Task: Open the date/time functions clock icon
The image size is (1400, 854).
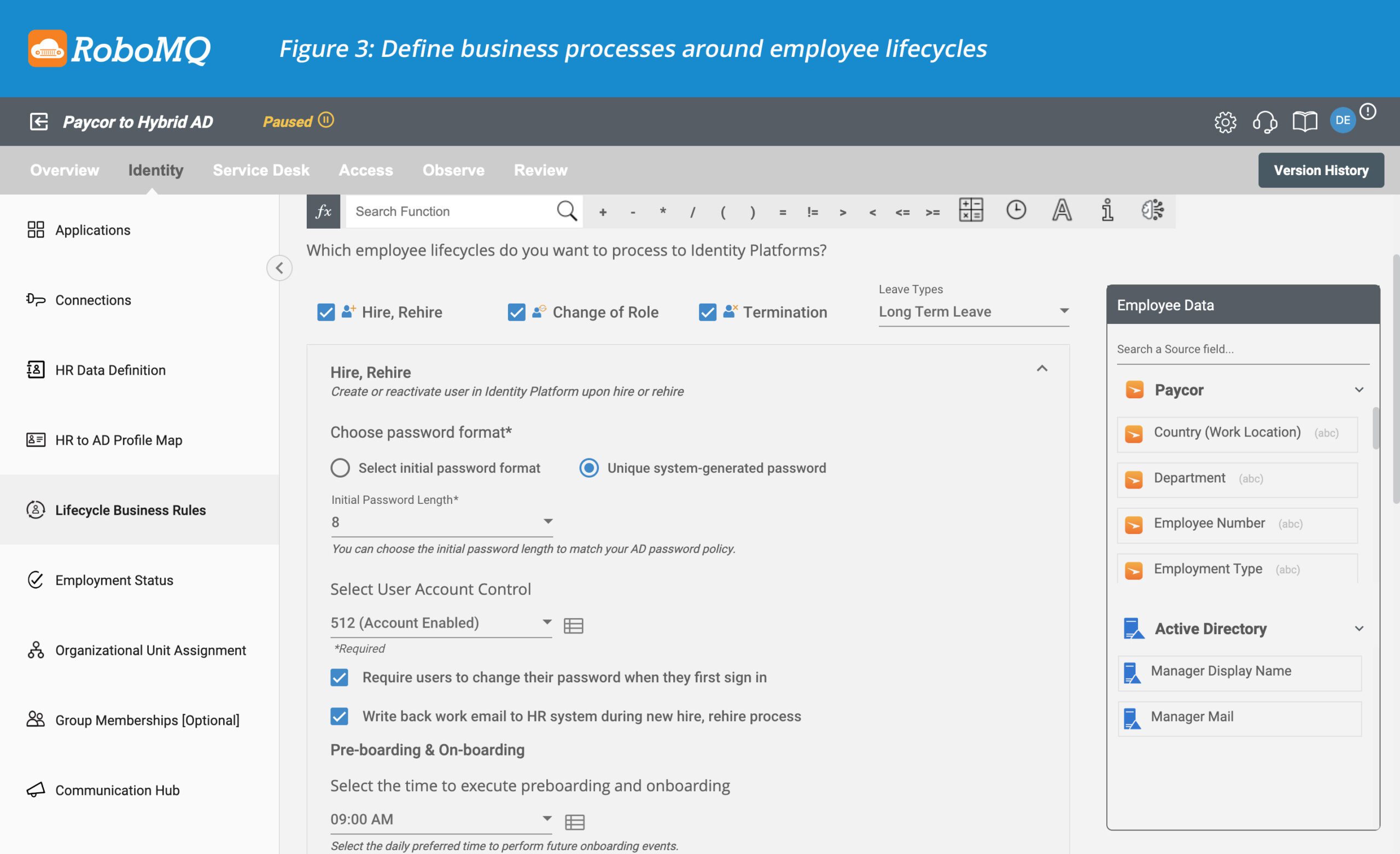Action: point(1017,211)
